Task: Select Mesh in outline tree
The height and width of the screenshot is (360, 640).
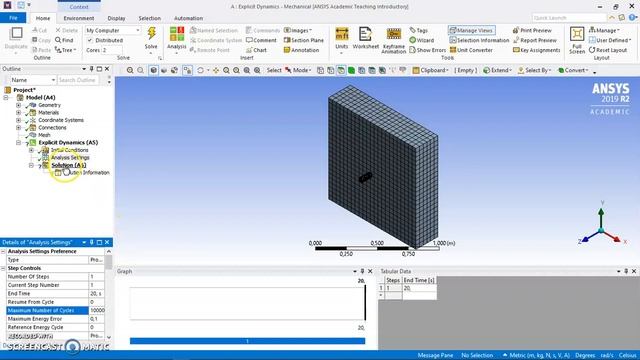Action: [44, 135]
